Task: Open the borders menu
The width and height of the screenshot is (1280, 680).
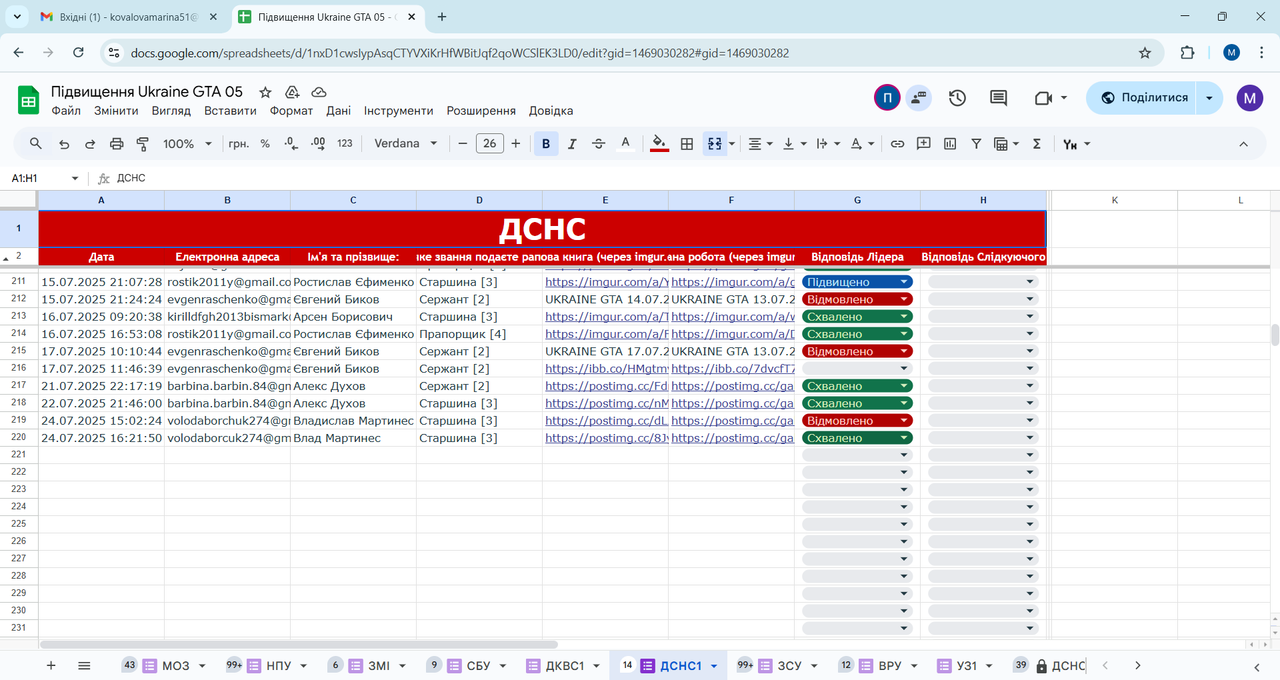Action: (x=687, y=144)
